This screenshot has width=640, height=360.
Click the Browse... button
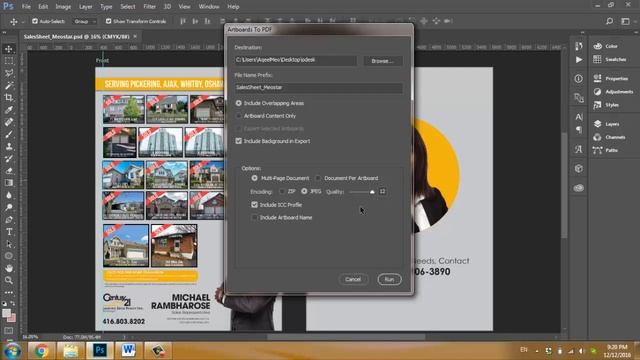(382, 61)
